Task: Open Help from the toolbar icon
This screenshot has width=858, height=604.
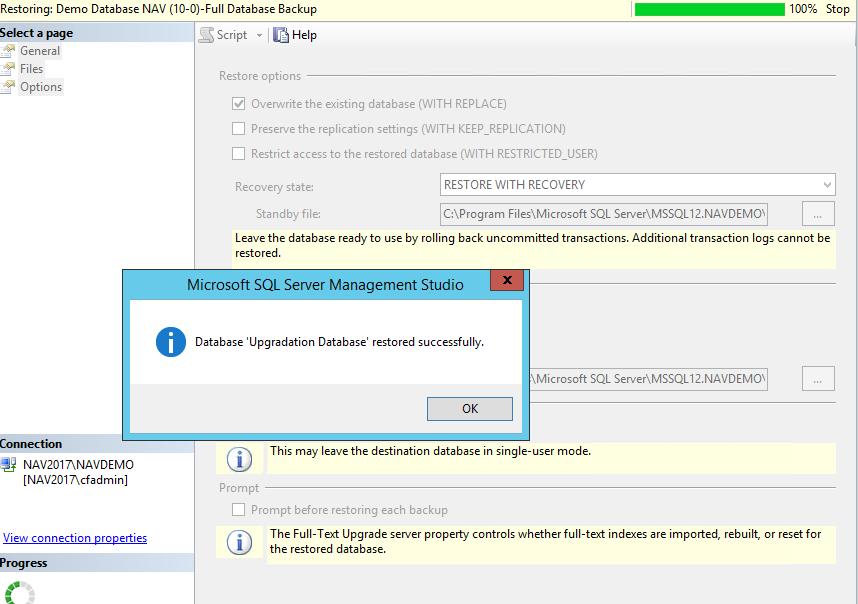Action: (281, 35)
